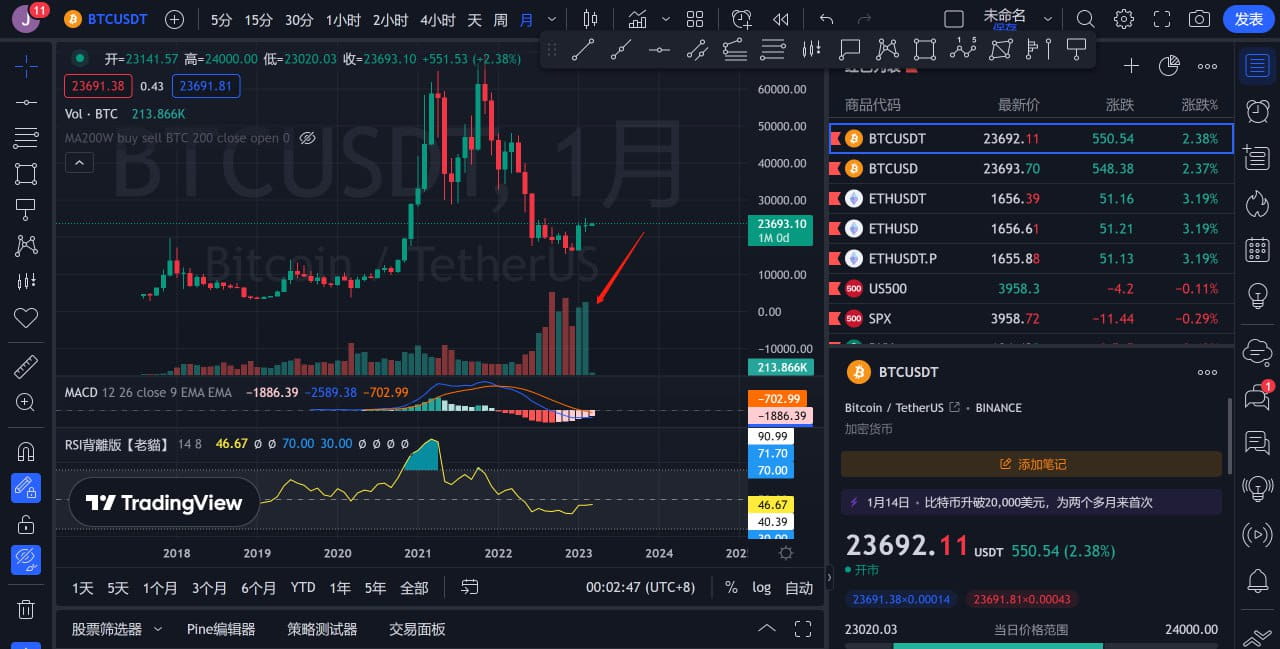Create an alert with the alarm-plus icon
The height and width of the screenshot is (649, 1280).
741,19
